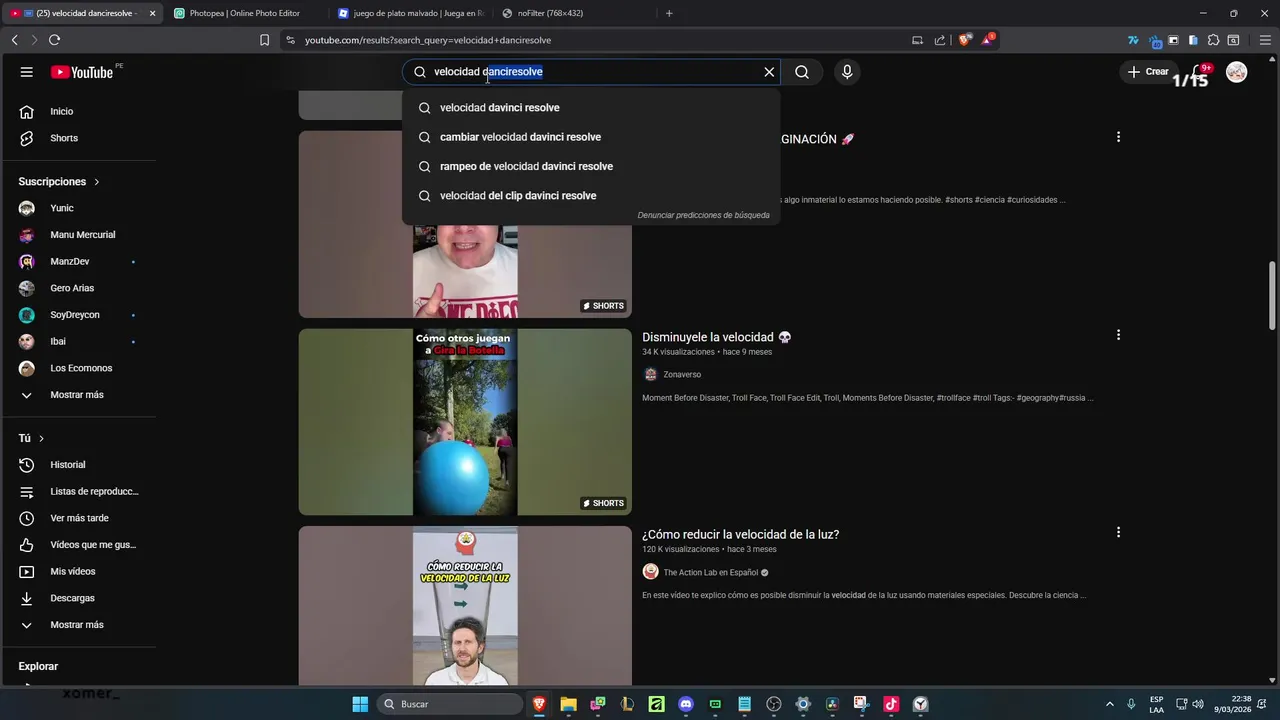The image size is (1280, 720).
Task: Open the ManzDev channel
Action: [x=80, y=261]
